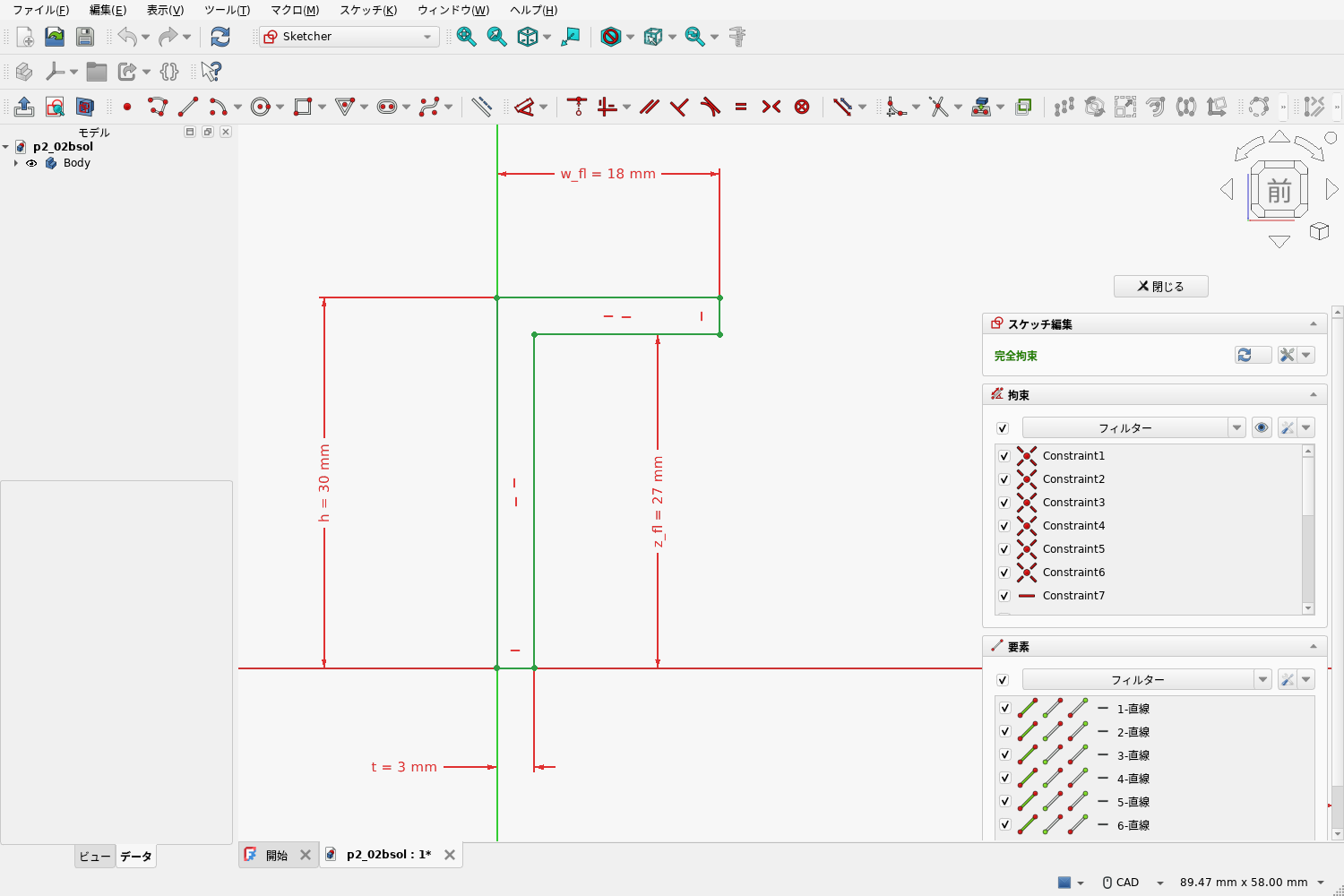Click the leave sketch icon
The height and width of the screenshot is (896, 1344).
(24, 107)
